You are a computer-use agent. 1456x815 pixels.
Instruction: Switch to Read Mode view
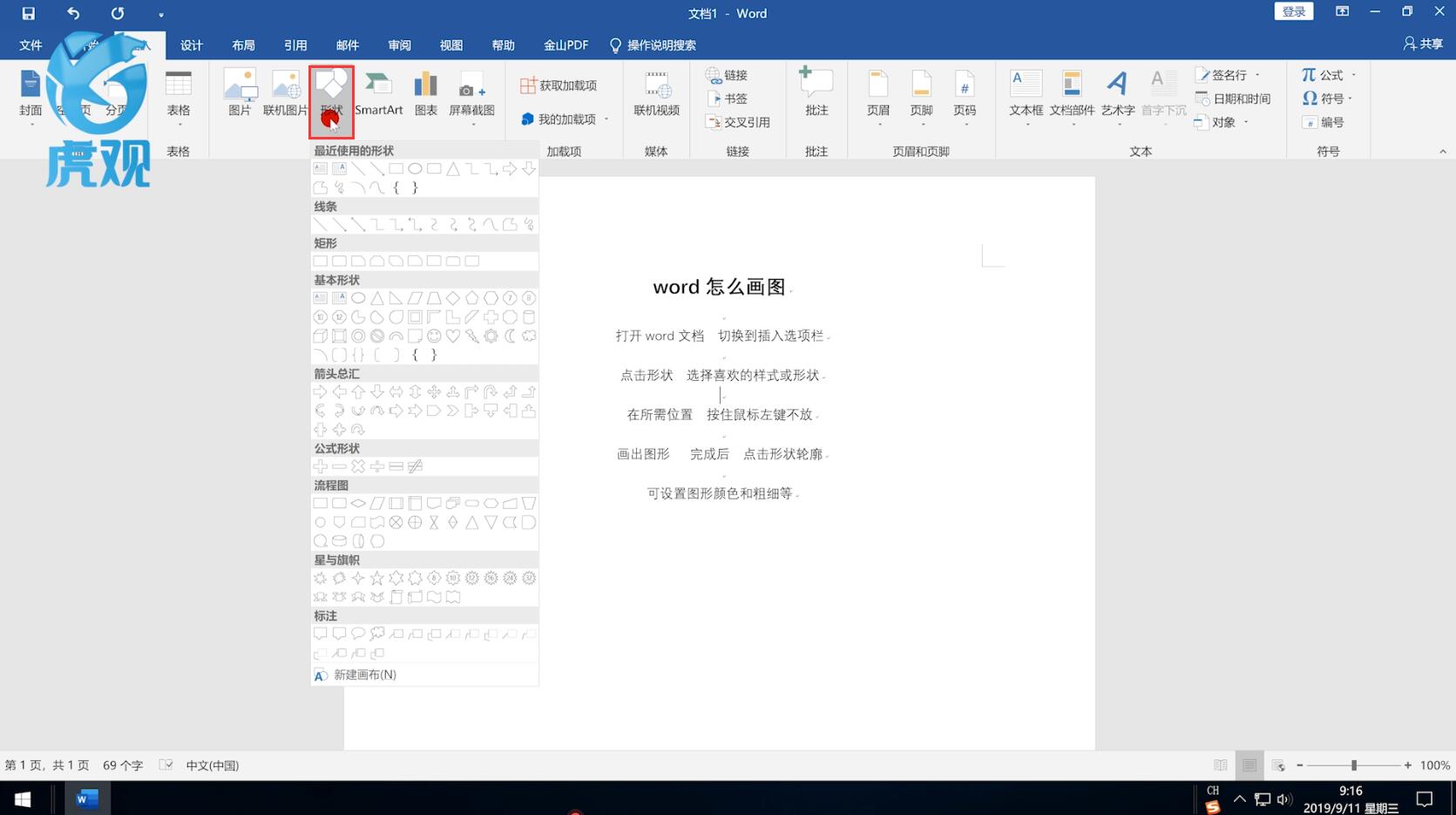pyautogui.click(x=1220, y=765)
